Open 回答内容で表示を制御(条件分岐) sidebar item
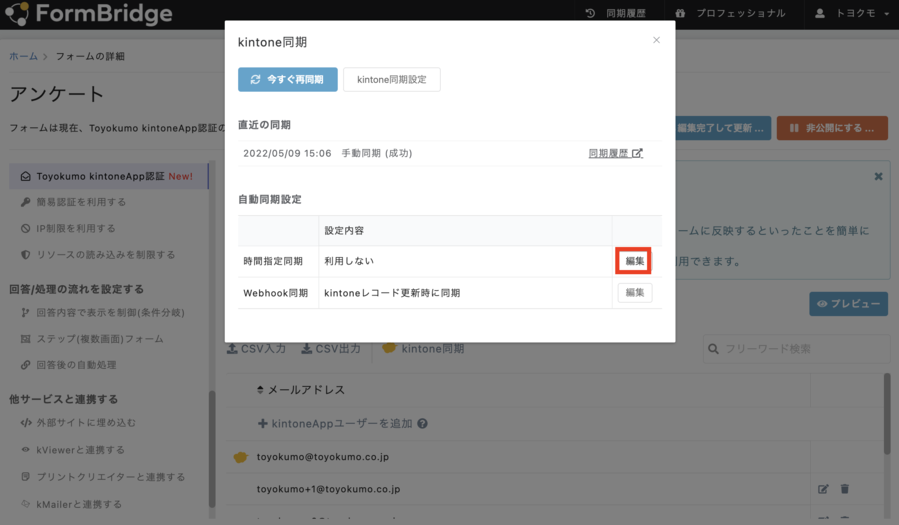The image size is (899, 525). [x=103, y=313]
